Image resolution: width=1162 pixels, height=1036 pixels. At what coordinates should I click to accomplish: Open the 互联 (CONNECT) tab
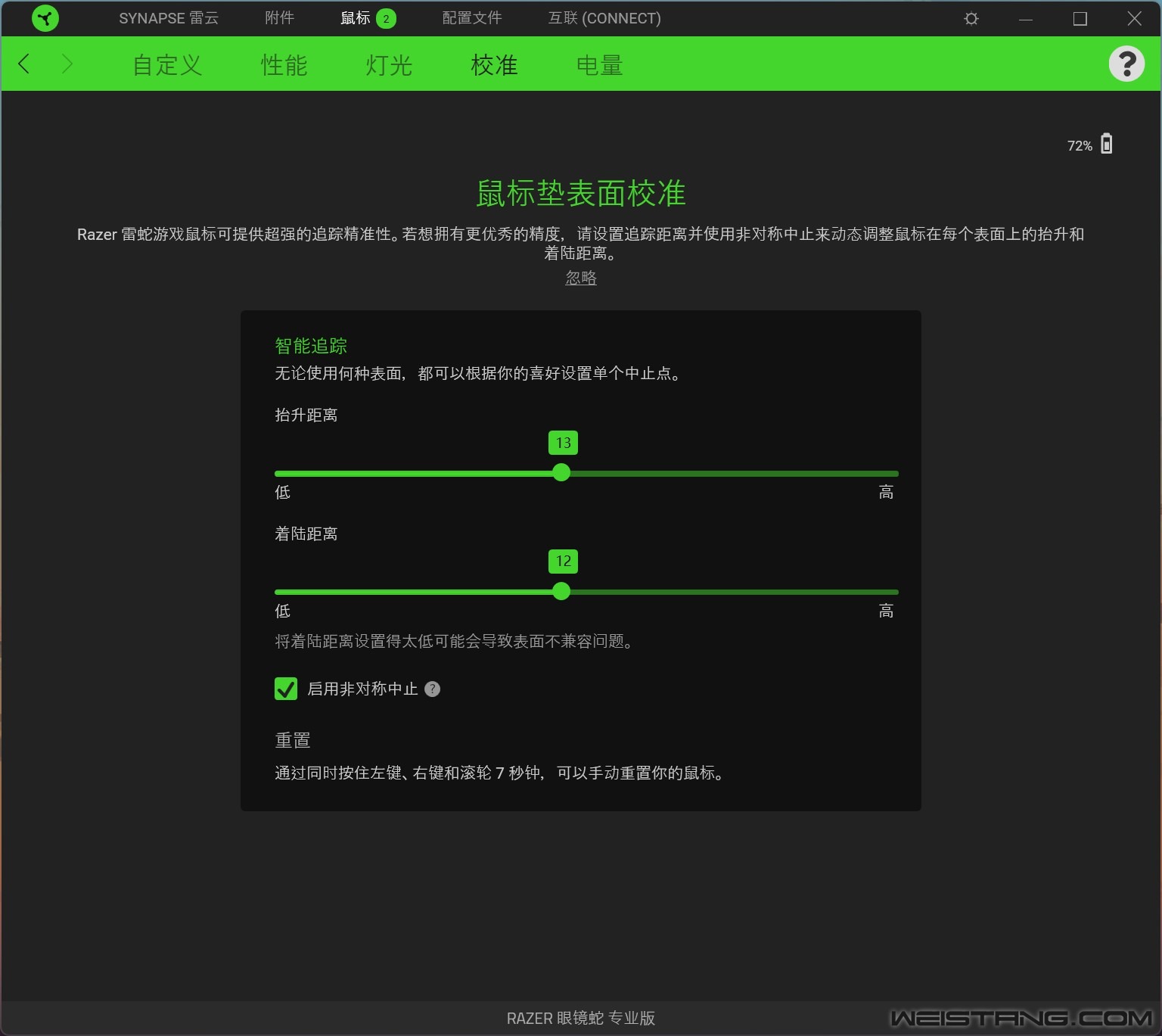point(604,18)
